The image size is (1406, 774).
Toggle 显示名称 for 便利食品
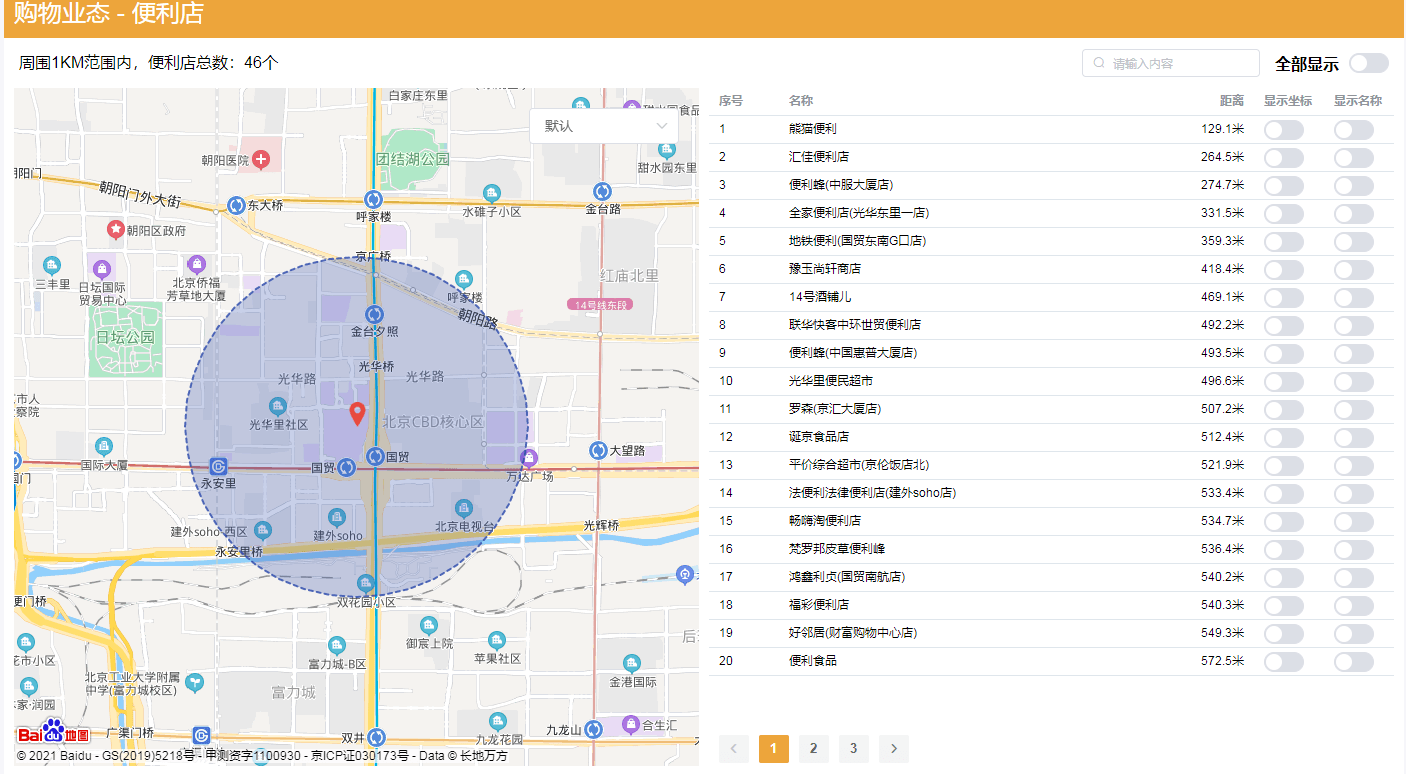point(1354,662)
